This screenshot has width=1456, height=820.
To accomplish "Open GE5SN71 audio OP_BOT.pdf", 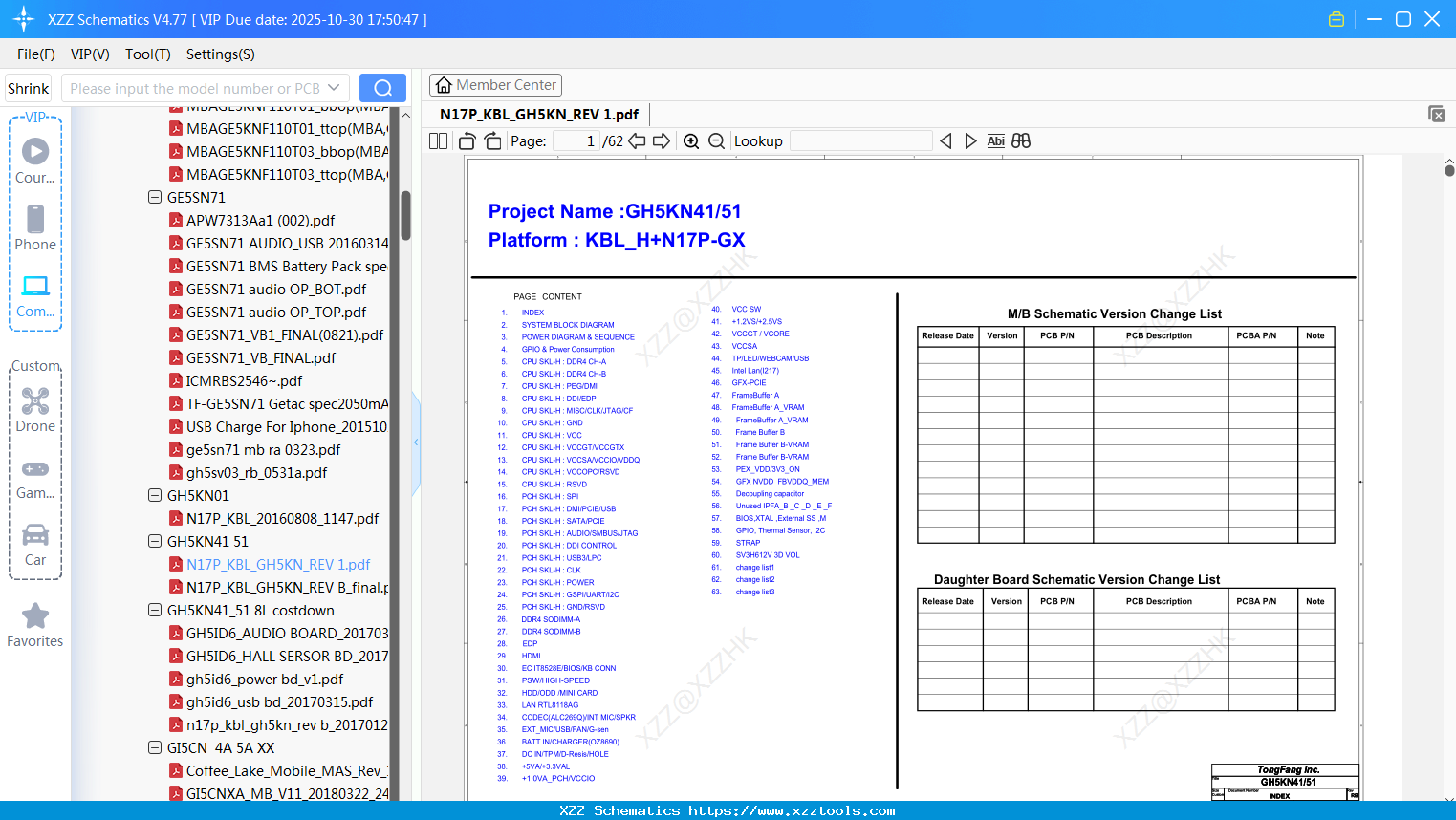I will point(276,289).
